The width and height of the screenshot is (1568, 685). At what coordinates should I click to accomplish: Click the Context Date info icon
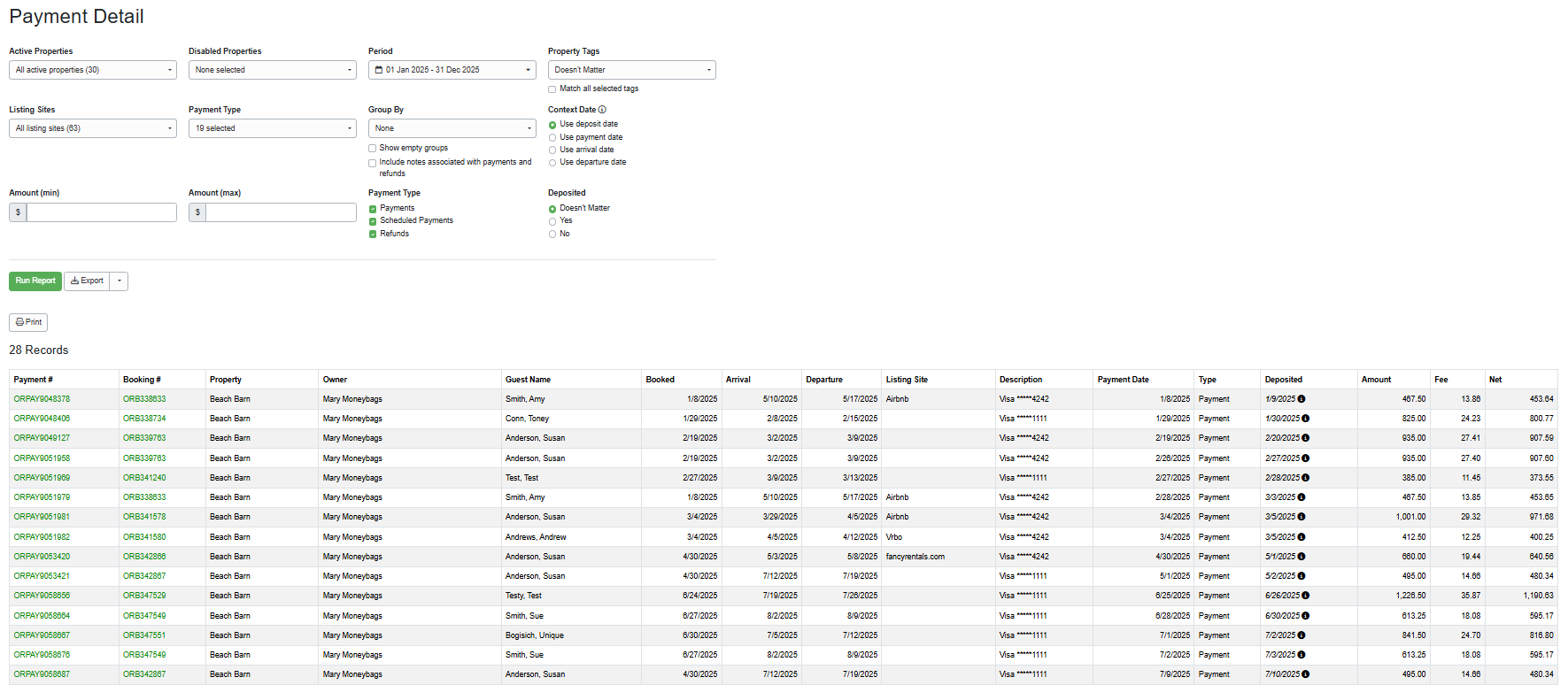tap(602, 110)
